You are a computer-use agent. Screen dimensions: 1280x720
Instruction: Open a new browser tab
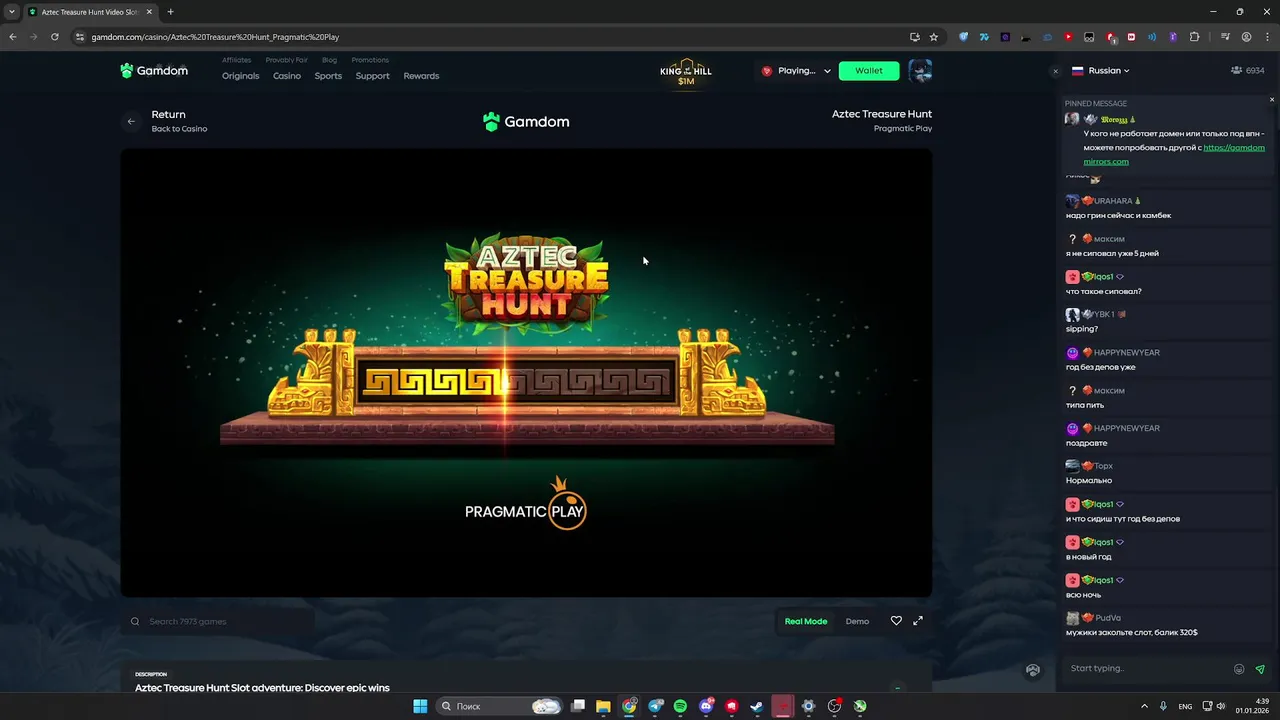tap(170, 12)
